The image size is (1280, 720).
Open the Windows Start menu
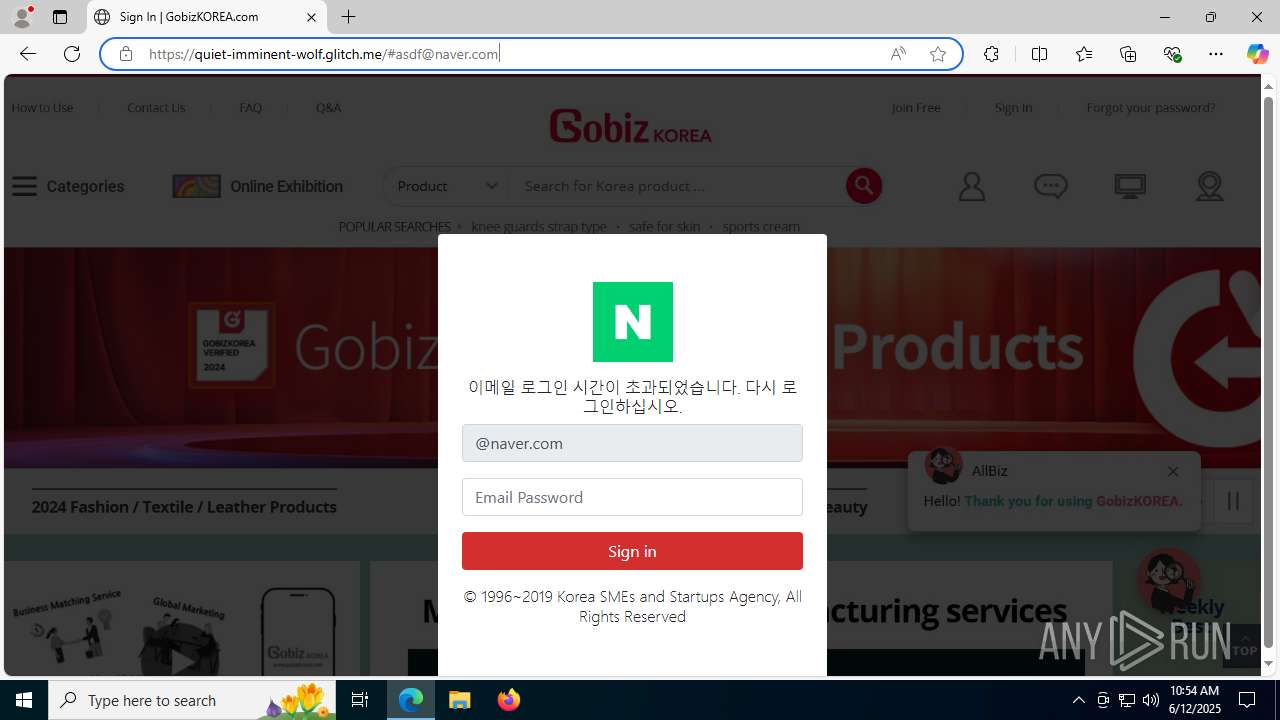[x=24, y=700]
